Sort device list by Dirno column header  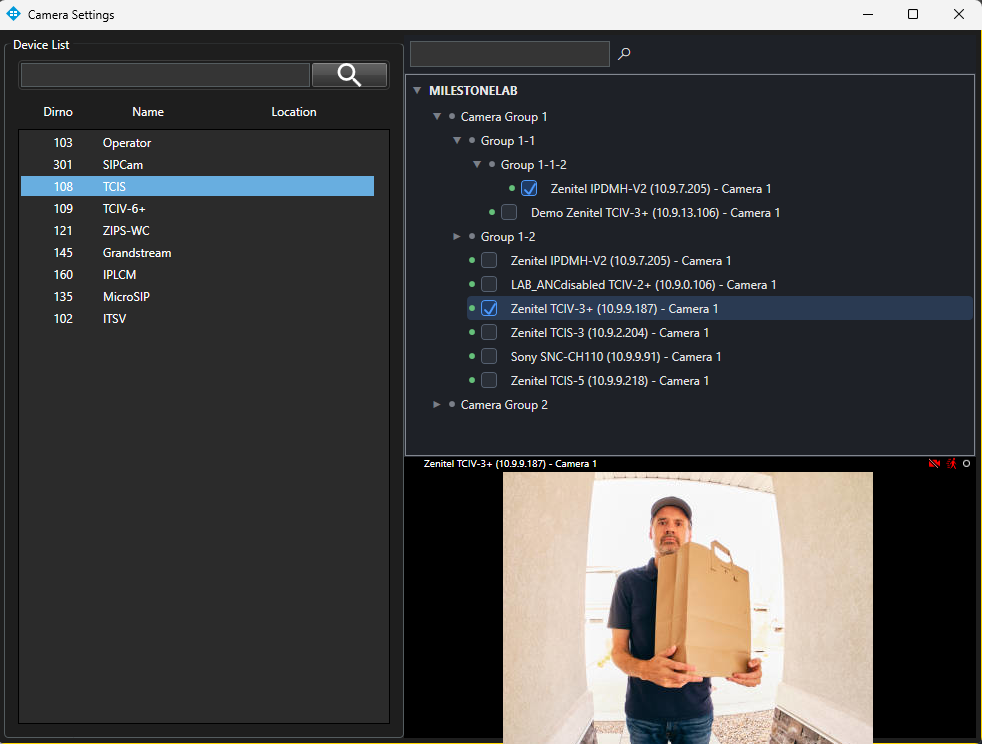coord(58,112)
